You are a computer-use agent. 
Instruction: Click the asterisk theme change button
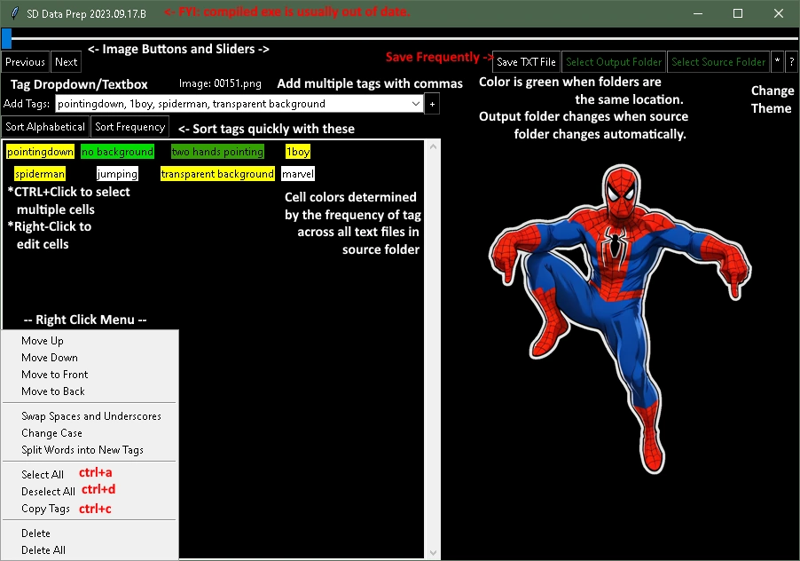(777, 62)
